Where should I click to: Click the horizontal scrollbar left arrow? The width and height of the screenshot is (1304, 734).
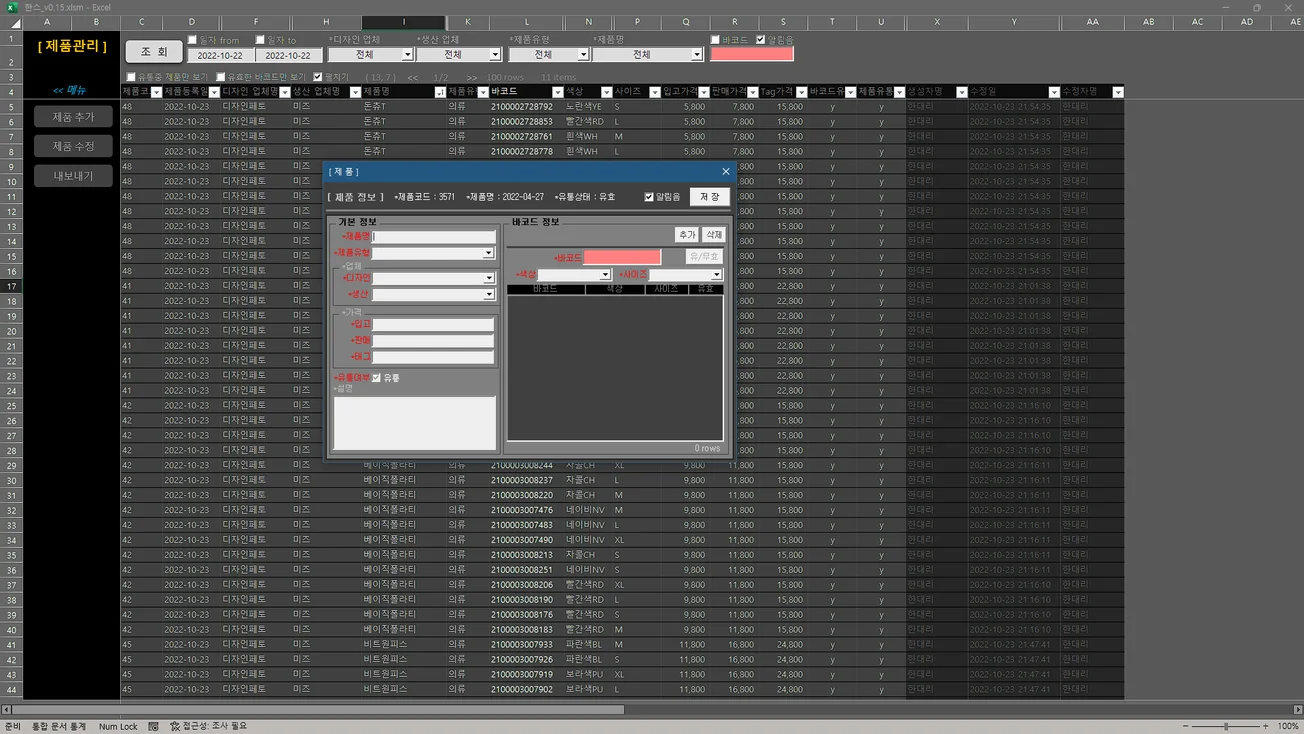tap(6, 710)
